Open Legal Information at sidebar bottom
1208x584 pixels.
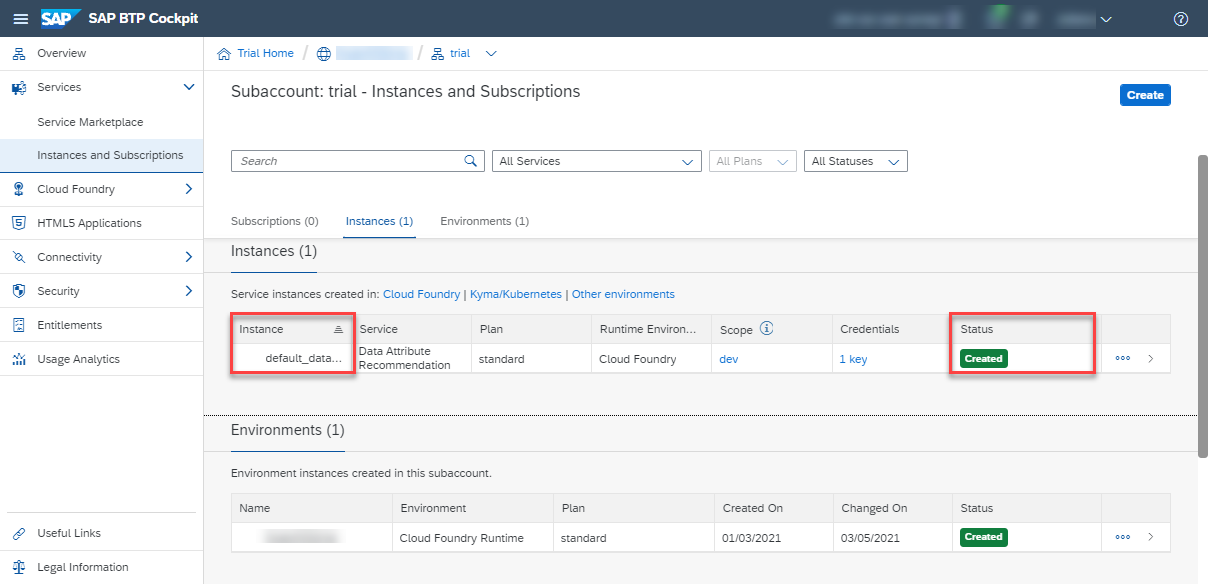pos(101,567)
